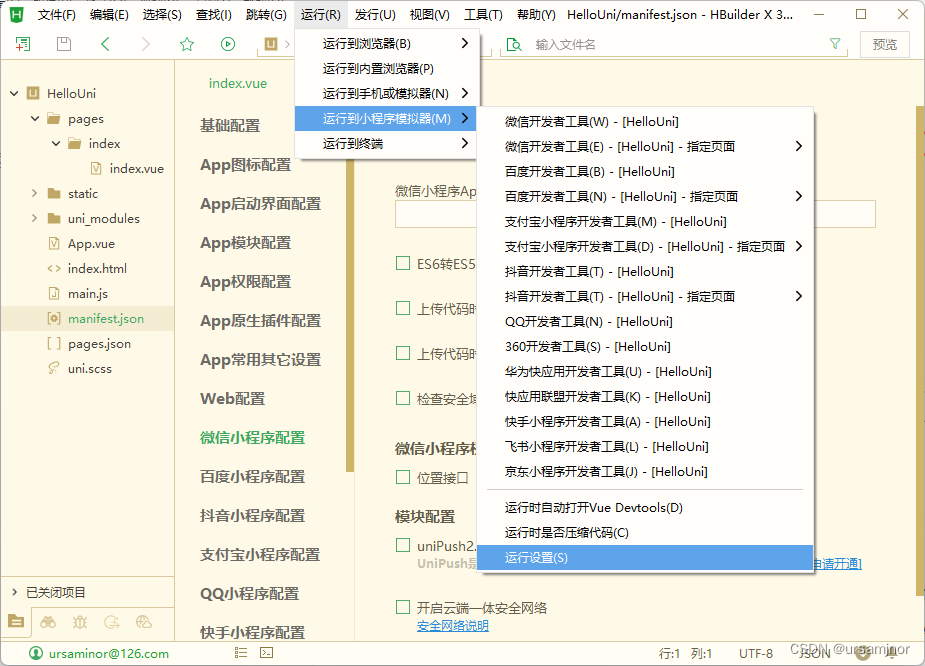The height and width of the screenshot is (666, 925).
Task: Open the terminal icon in status bar
Action: (x=267, y=652)
